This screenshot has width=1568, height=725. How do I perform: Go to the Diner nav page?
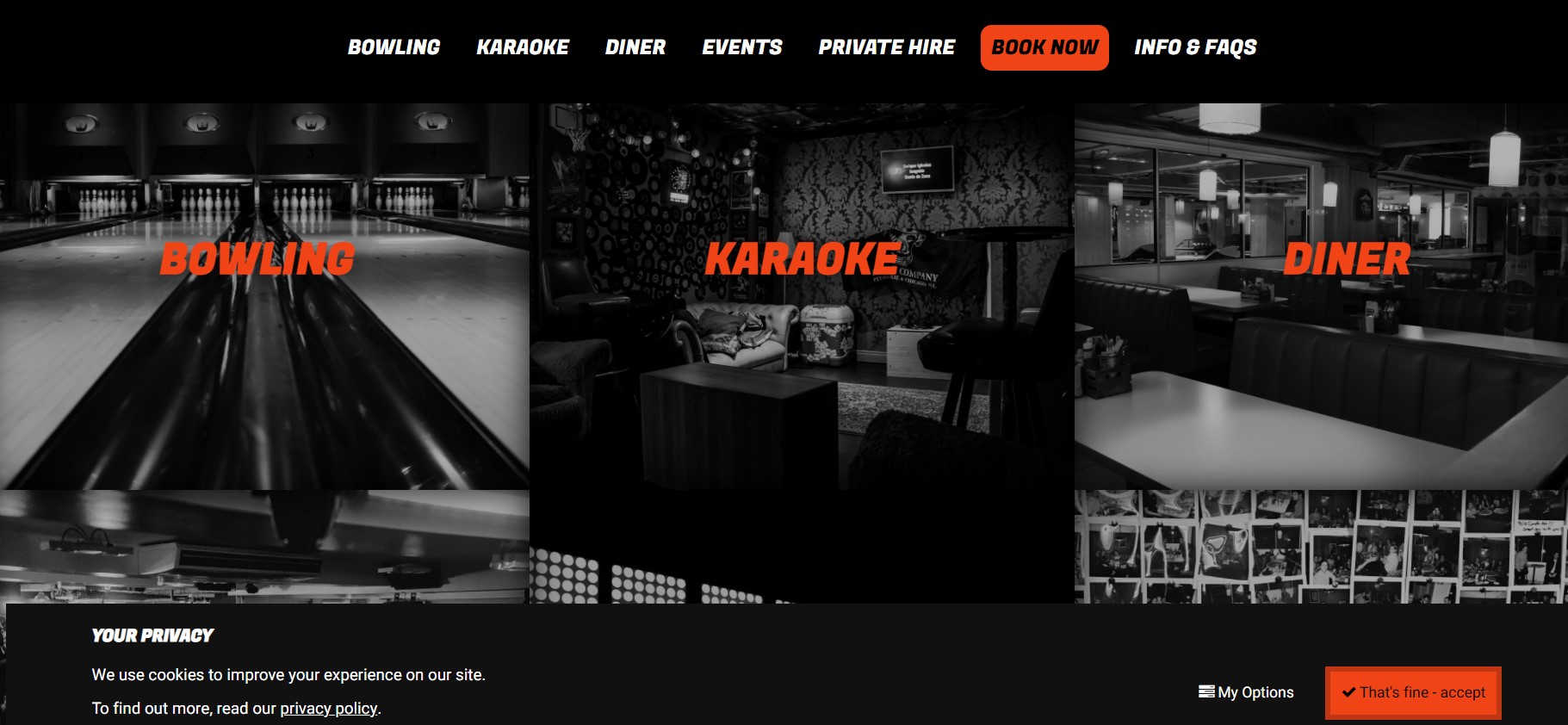tap(635, 47)
